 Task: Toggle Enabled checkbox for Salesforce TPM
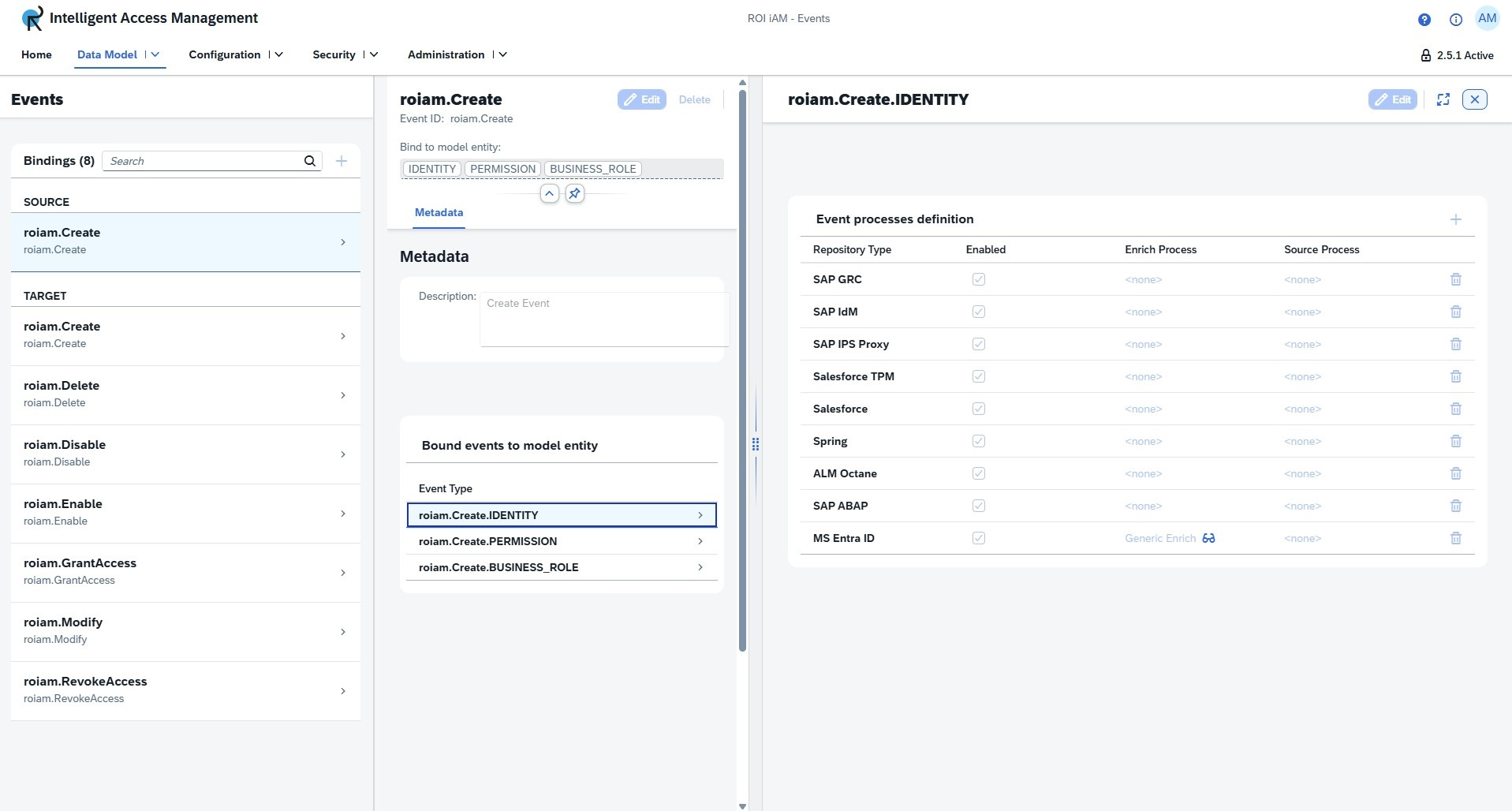click(978, 376)
